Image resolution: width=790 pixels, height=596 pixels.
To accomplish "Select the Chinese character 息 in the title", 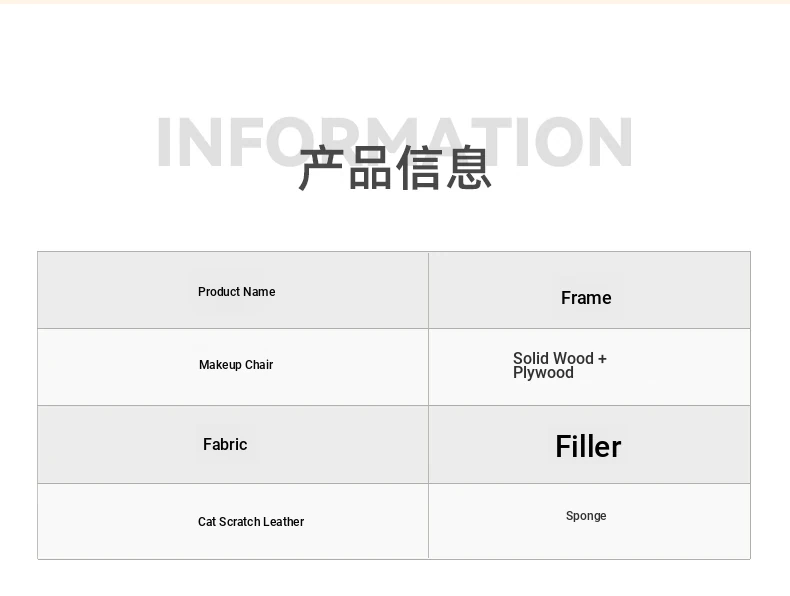I will 468,168.
